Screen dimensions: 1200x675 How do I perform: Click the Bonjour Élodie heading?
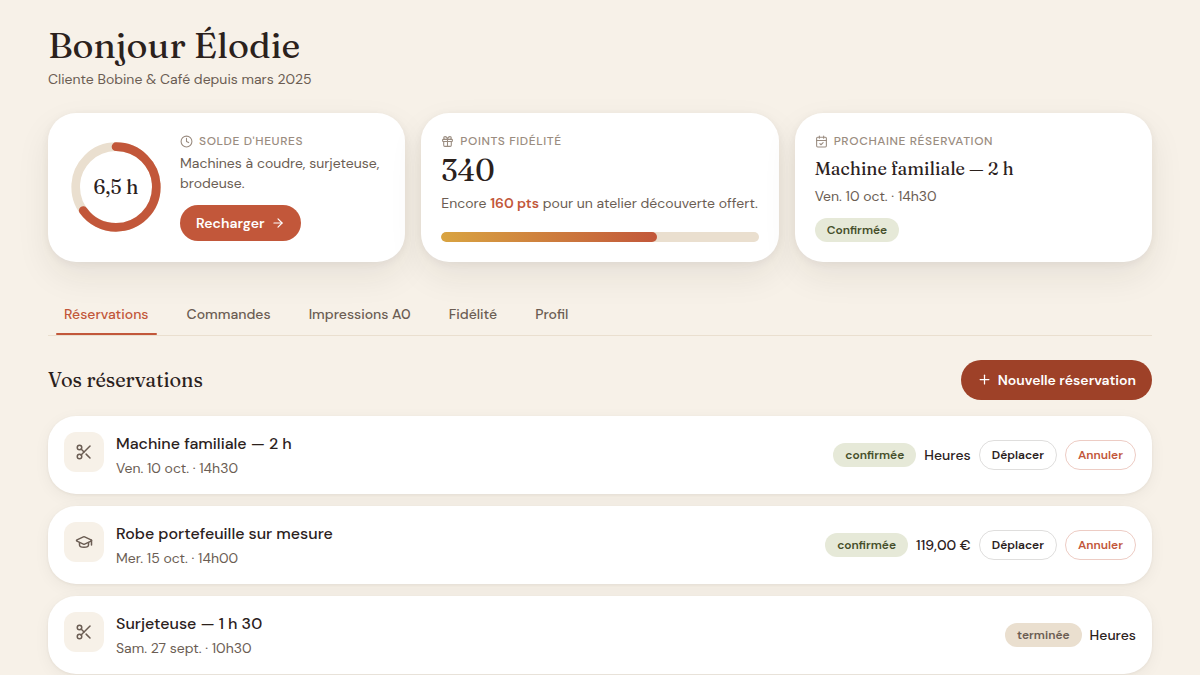coord(174,46)
